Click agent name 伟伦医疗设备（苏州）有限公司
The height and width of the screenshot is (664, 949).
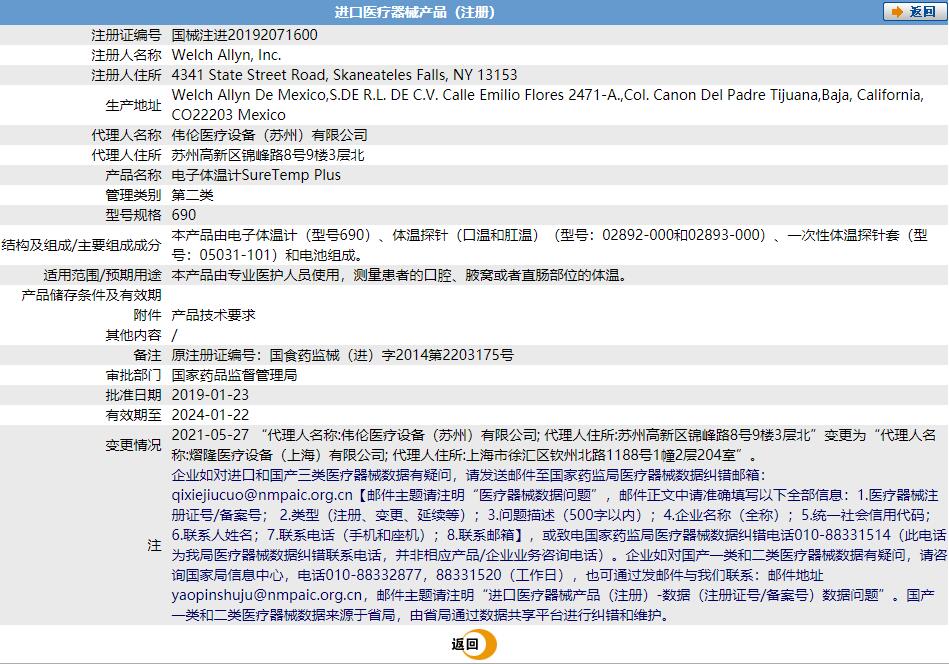(x=269, y=135)
